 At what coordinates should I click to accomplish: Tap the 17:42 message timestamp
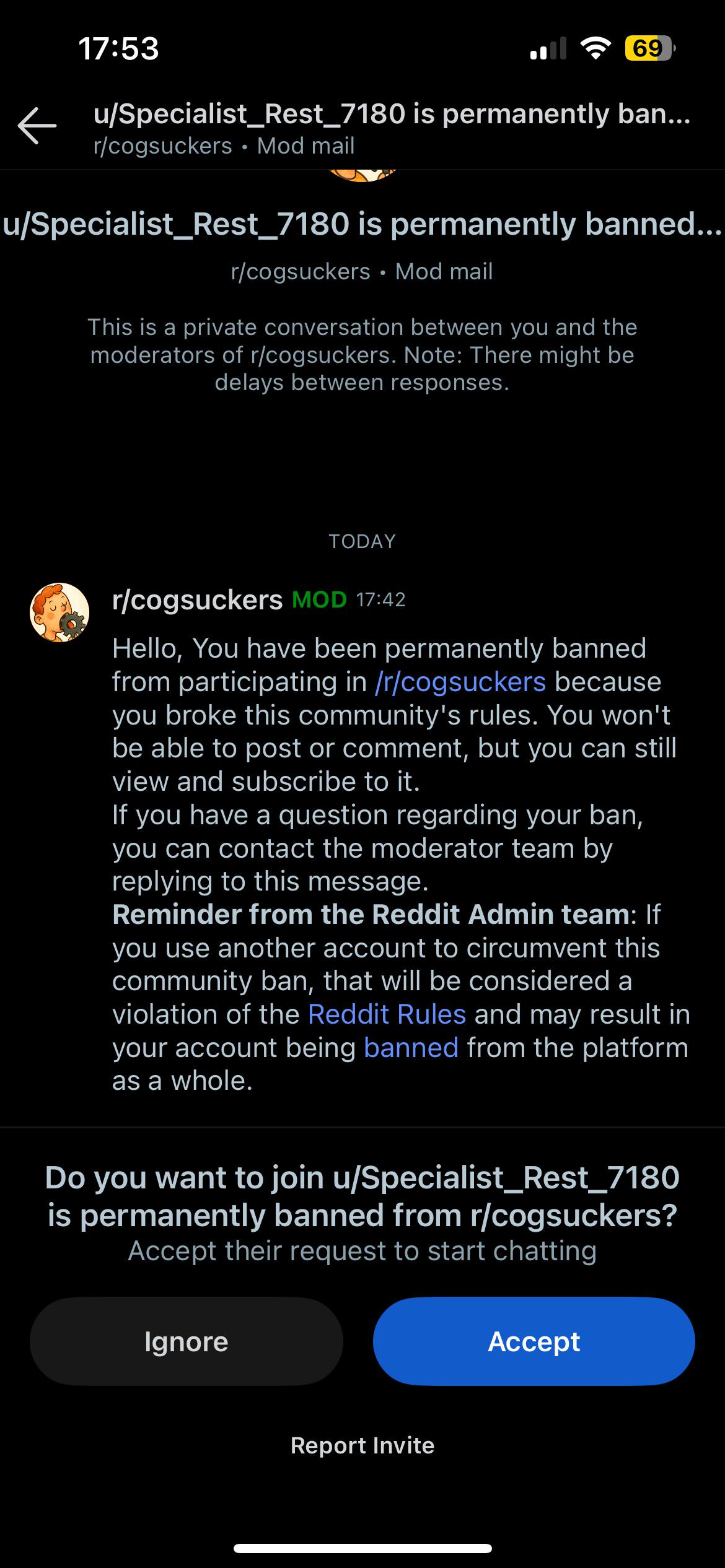click(x=381, y=599)
